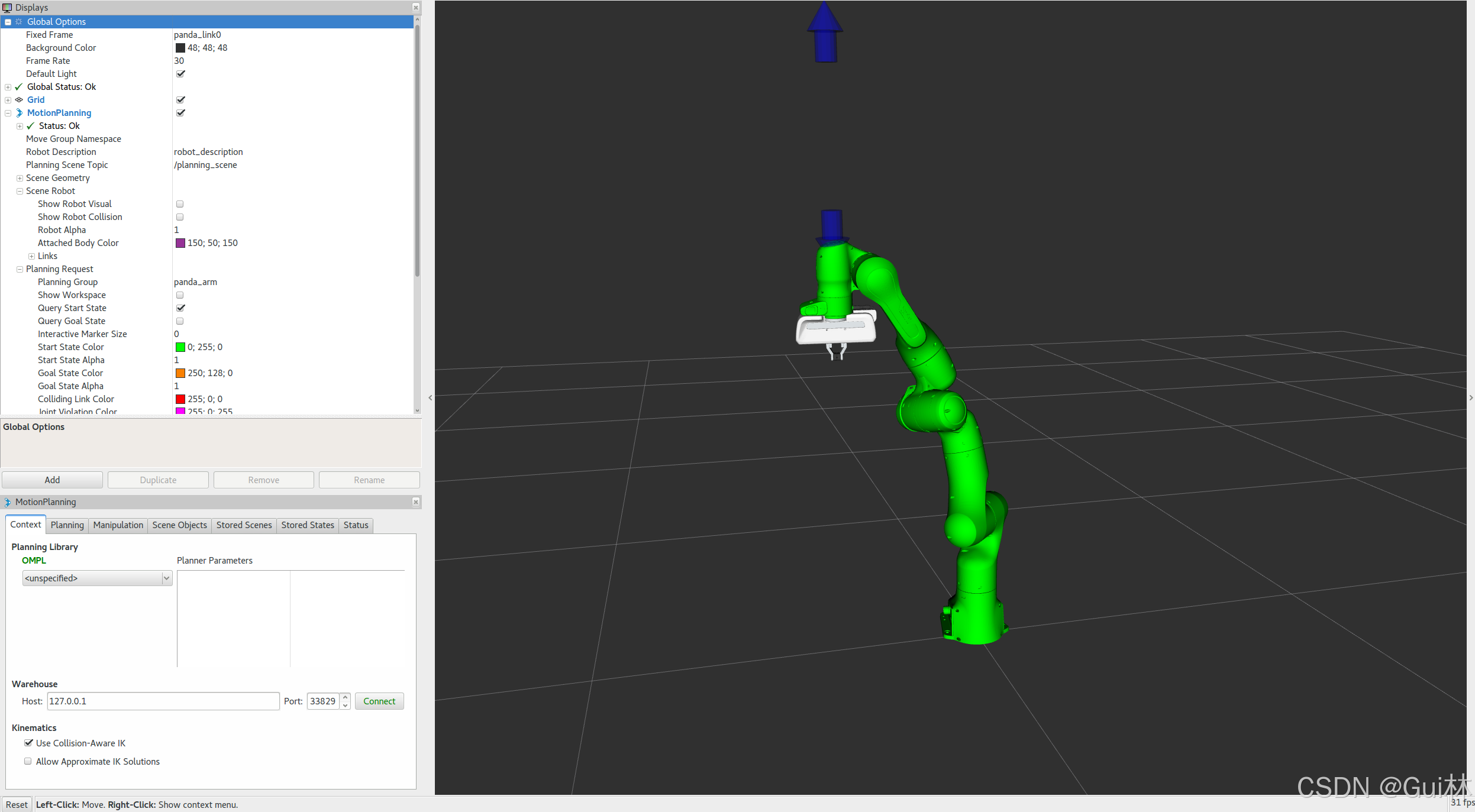Screen dimensions: 1475x812
Task: Expand the Scene Geometry tree node
Action: click(x=20, y=178)
